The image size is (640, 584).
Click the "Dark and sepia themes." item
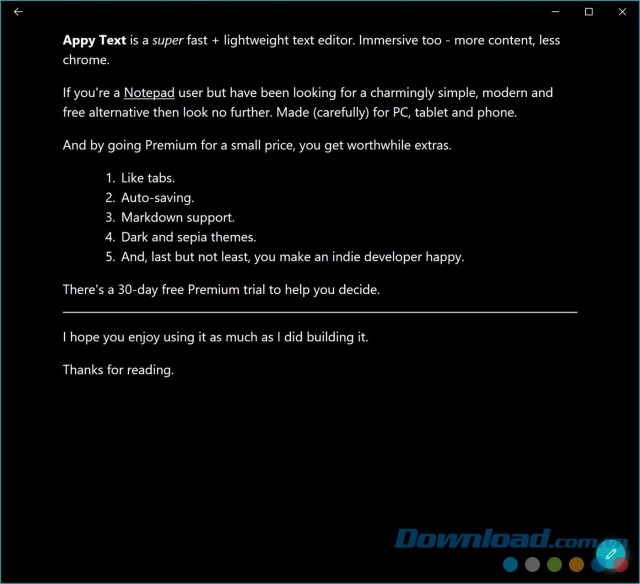(189, 237)
